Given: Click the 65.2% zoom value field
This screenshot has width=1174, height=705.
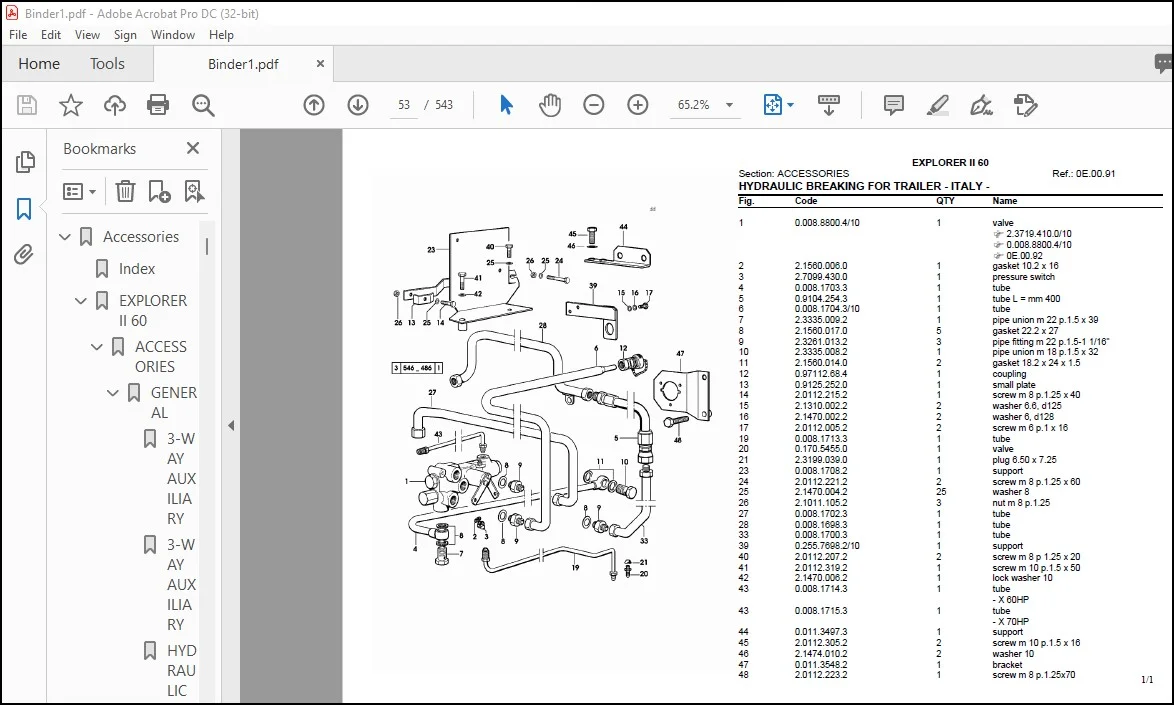Looking at the screenshot, I should 693,105.
